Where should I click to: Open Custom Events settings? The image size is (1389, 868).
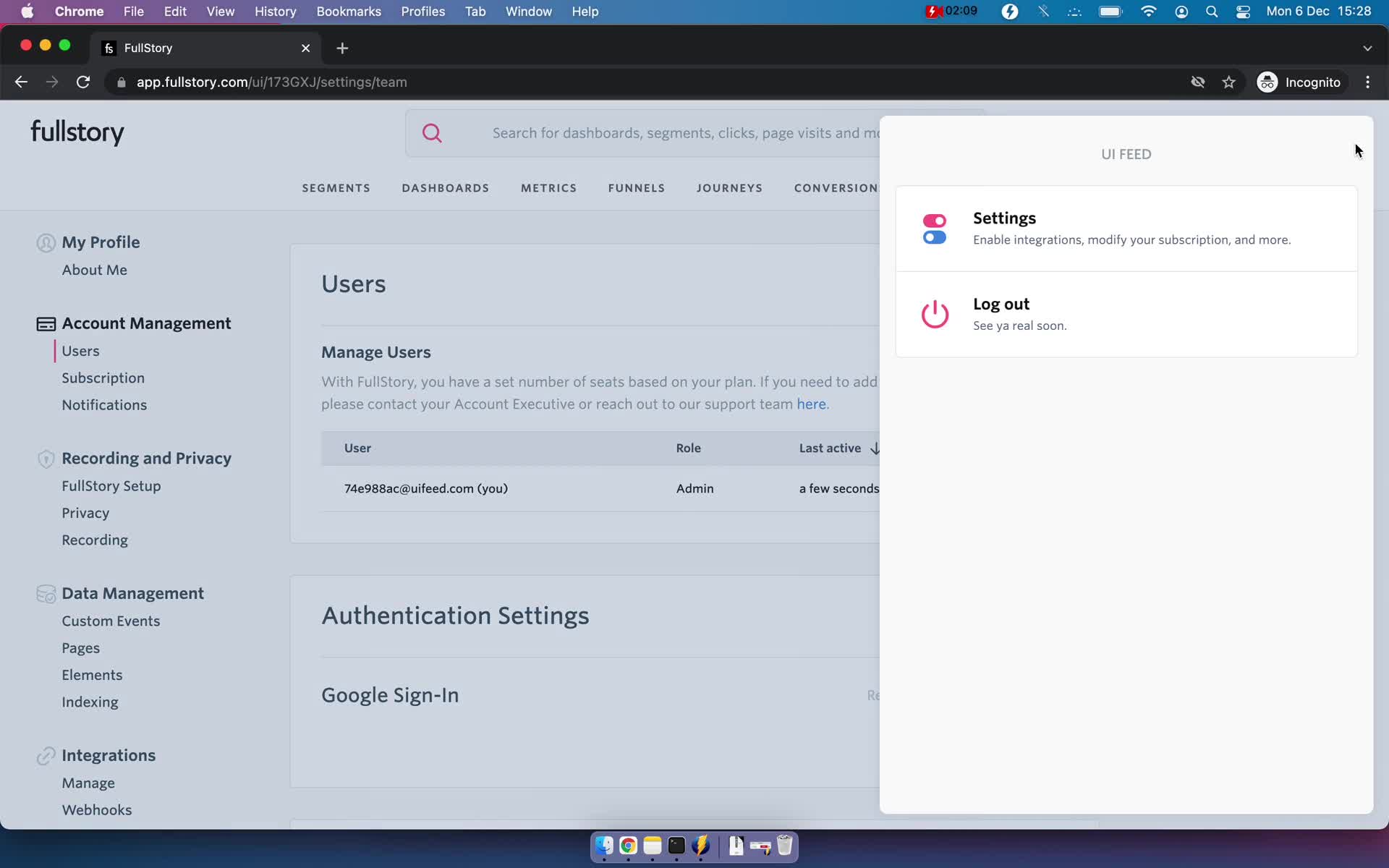click(x=111, y=621)
